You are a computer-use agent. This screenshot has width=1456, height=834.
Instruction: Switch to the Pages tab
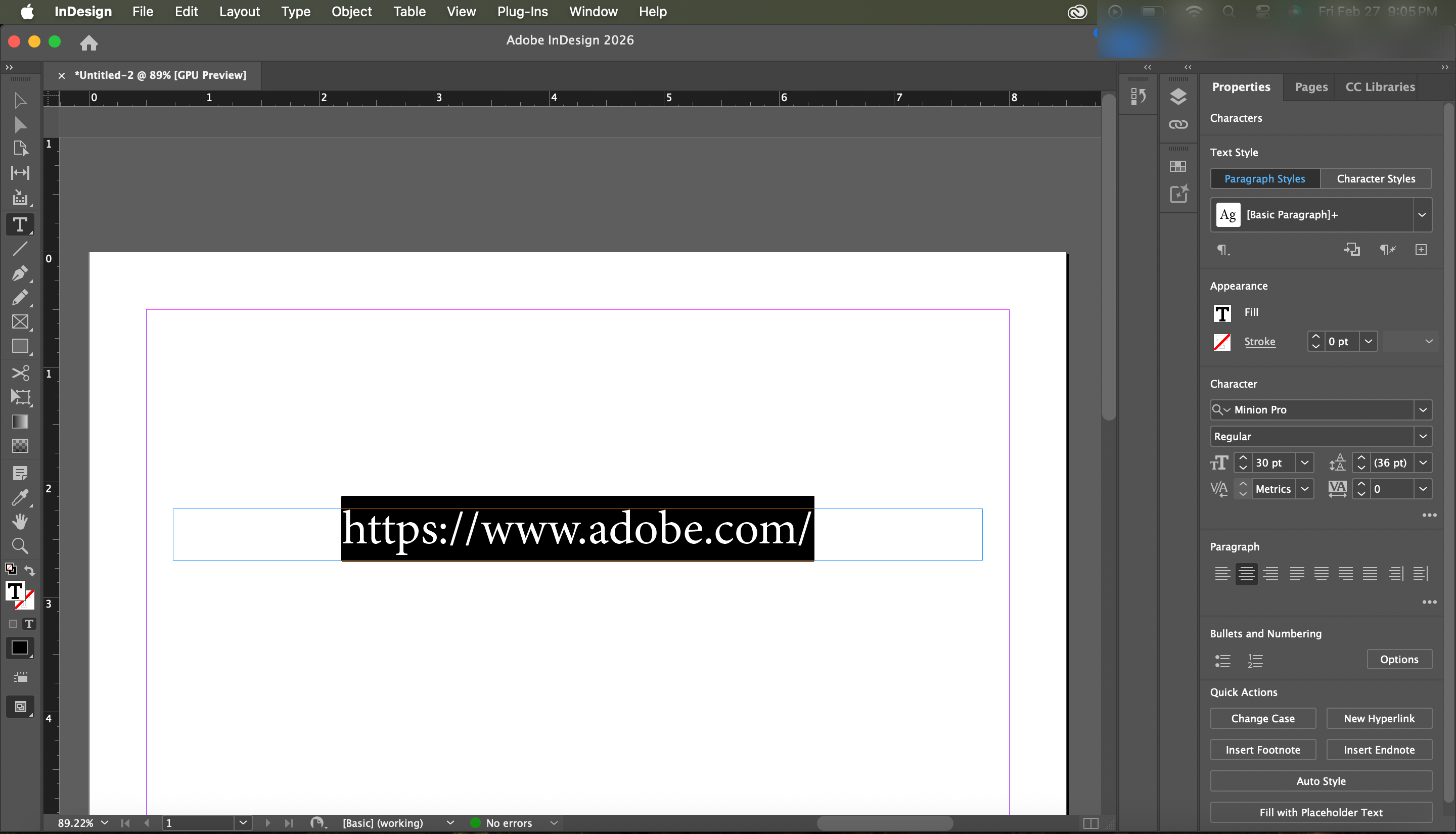pyautogui.click(x=1310, y=87)
